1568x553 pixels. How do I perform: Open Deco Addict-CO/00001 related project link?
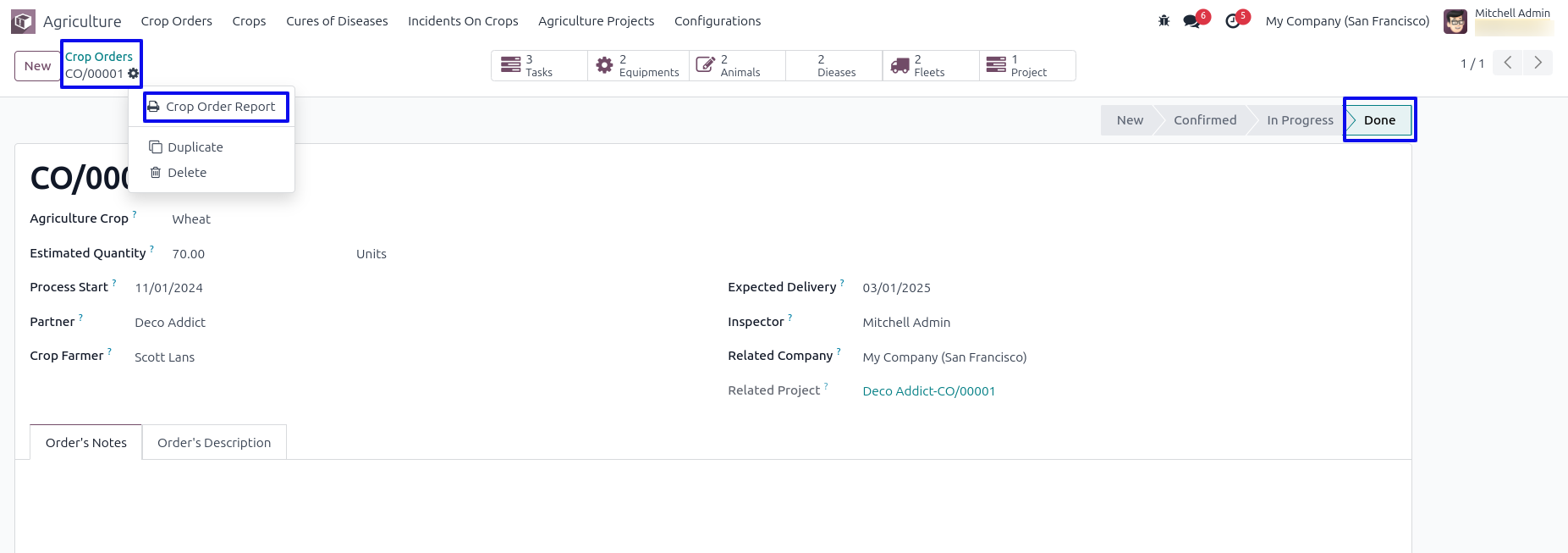pos(928,391)
